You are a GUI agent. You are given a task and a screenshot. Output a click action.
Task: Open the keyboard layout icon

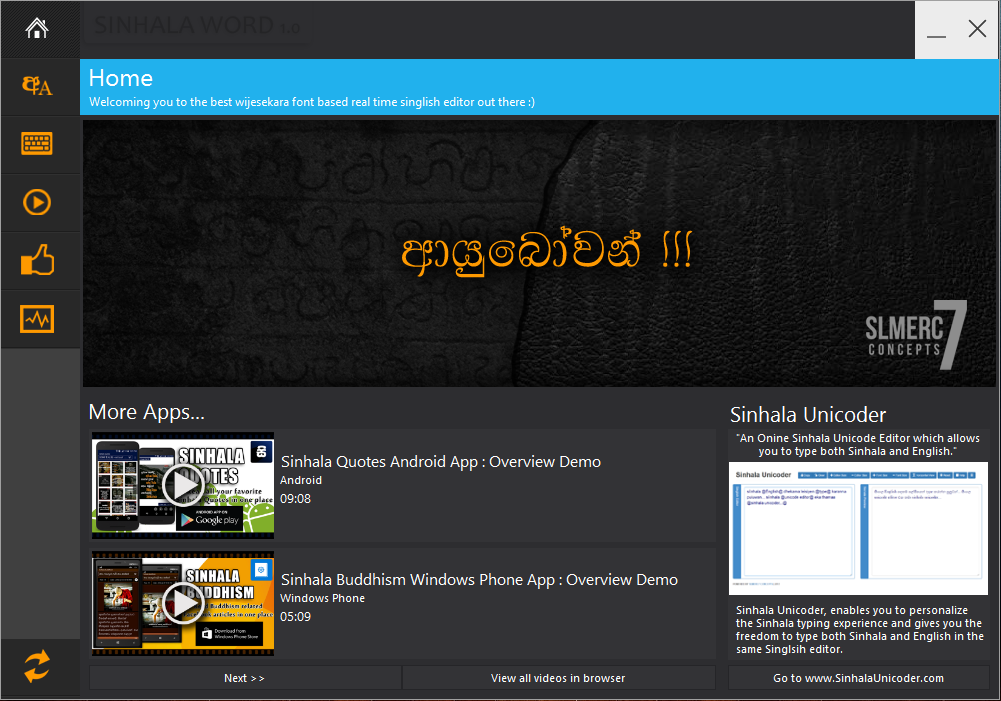coord(37,144)
